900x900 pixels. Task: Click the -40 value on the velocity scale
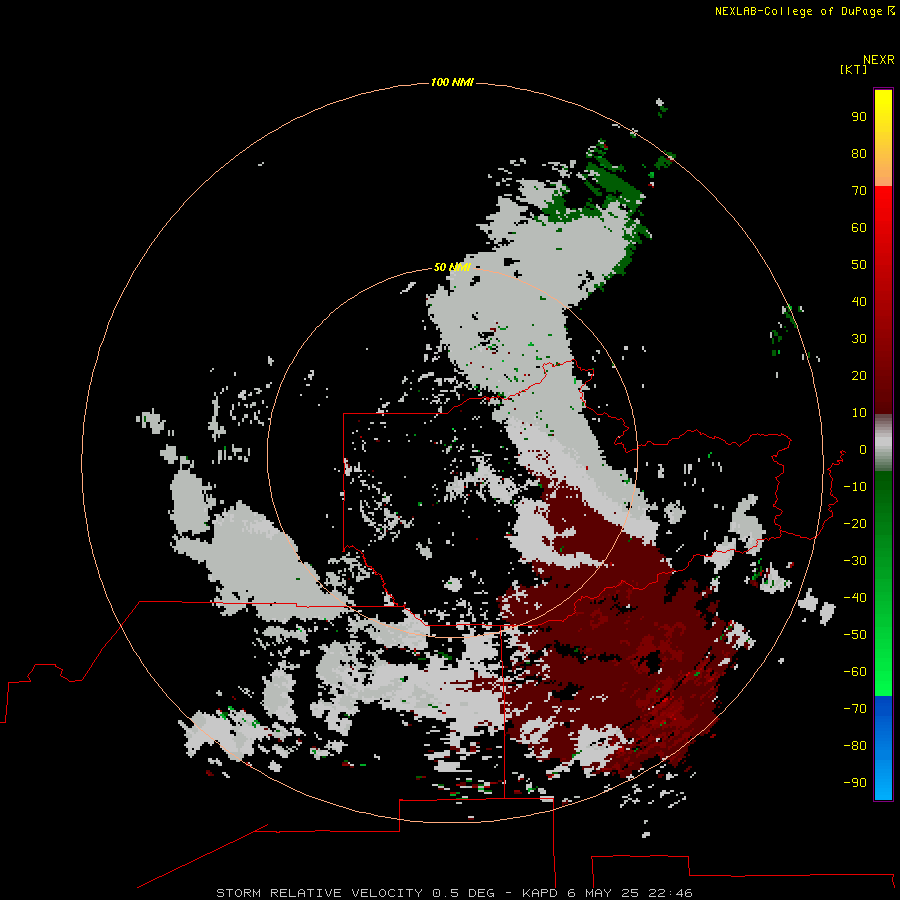pos(855,598)
